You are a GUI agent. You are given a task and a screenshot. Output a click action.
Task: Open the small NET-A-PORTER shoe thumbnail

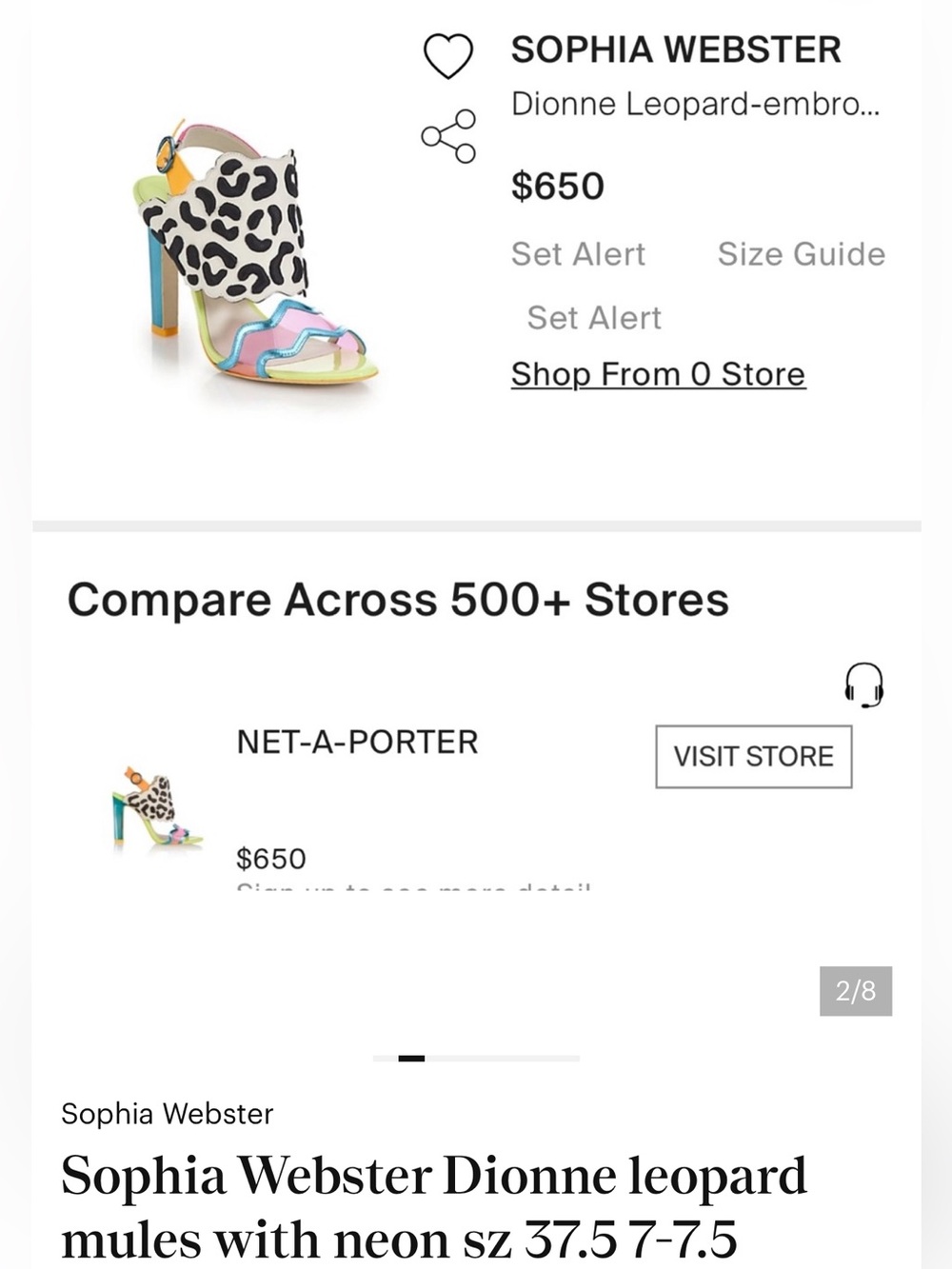(157, 806)
